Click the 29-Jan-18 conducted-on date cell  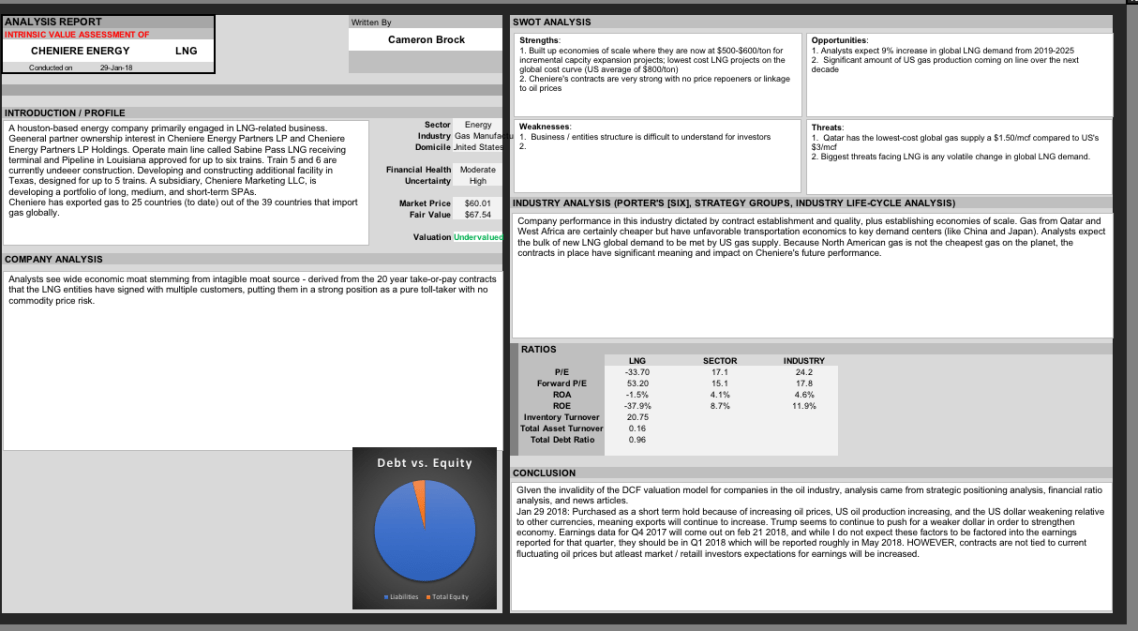116,68
